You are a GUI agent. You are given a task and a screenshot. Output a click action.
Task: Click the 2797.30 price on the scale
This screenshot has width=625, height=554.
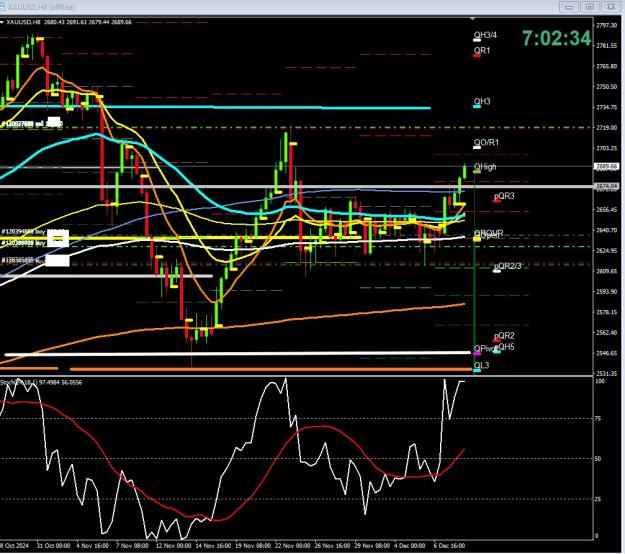pyautogui.click(x=607, y=25)
